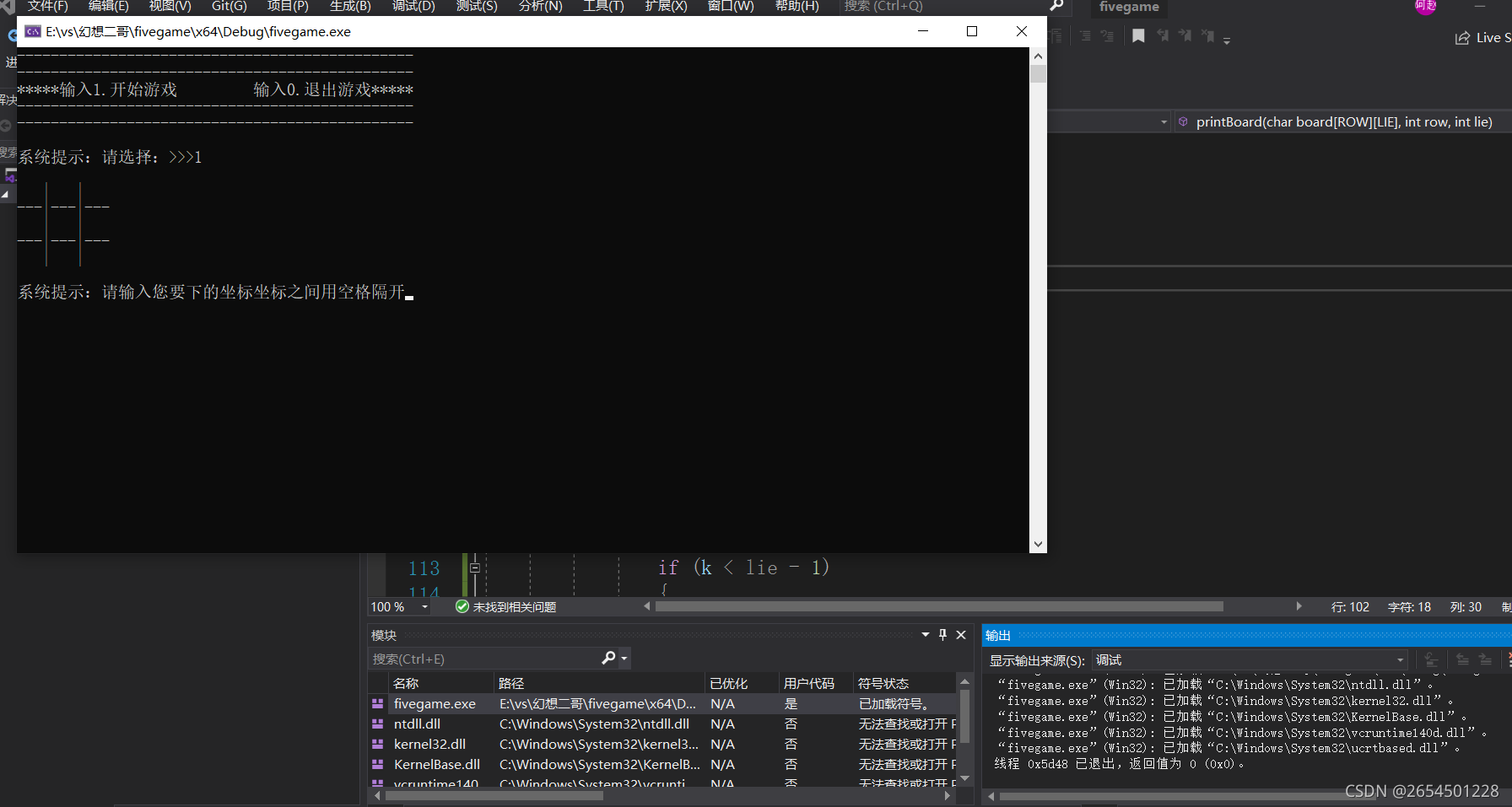This screenshot has width=1512, height=807.
Task: Click the 行: 102 status indicator
Action: pyautogui.click(x=1350, y=607)
